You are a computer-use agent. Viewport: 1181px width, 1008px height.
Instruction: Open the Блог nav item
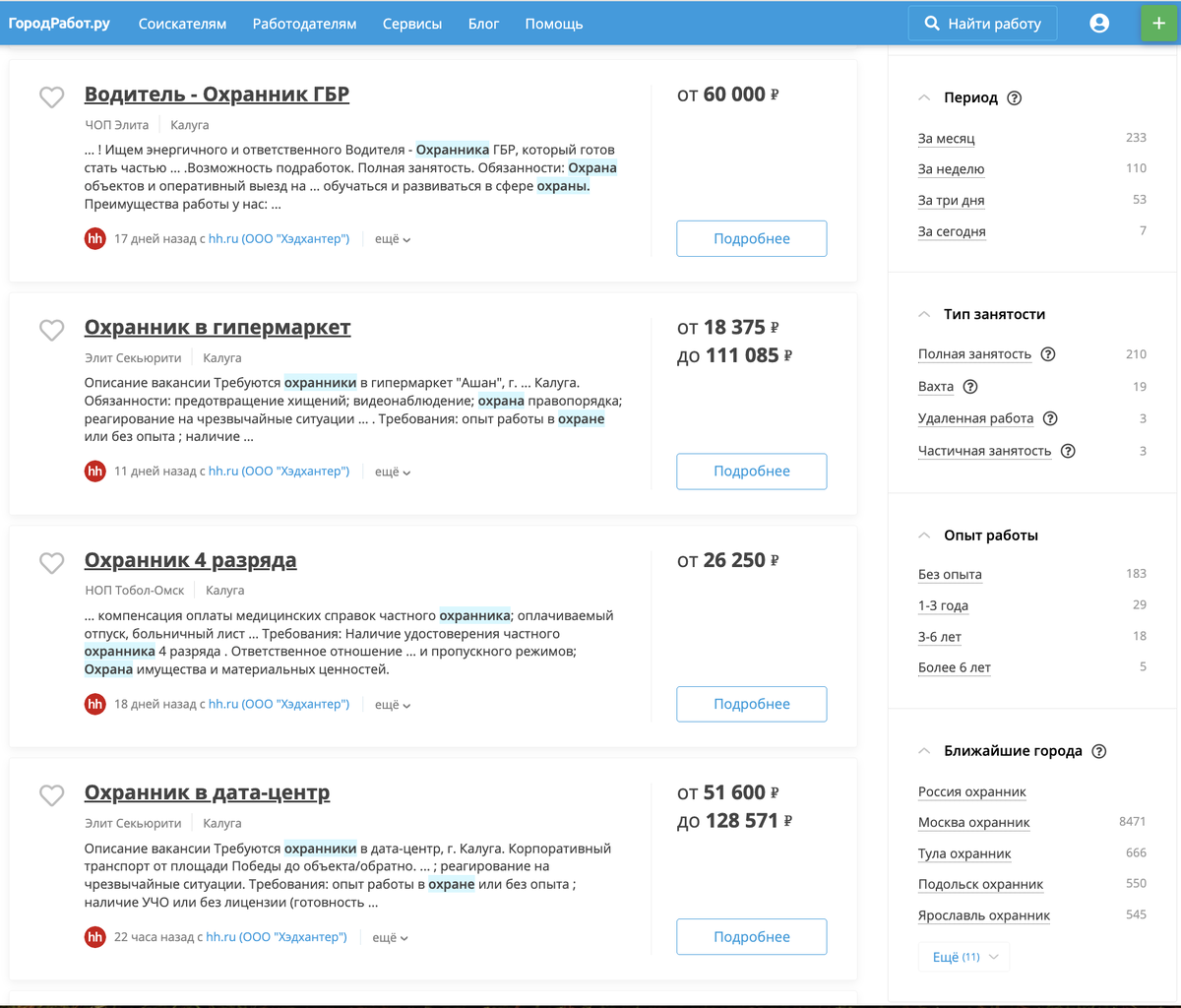pyautogui.click(x=483, y=24)
